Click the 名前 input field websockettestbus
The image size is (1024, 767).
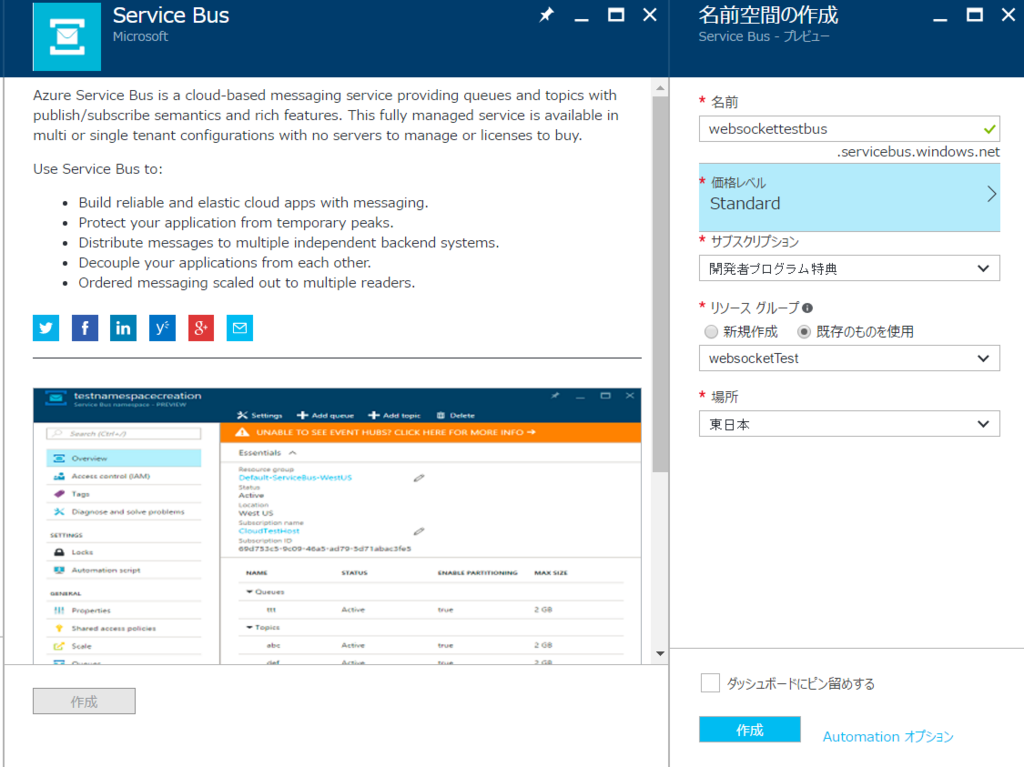click(x=849, y=129)
